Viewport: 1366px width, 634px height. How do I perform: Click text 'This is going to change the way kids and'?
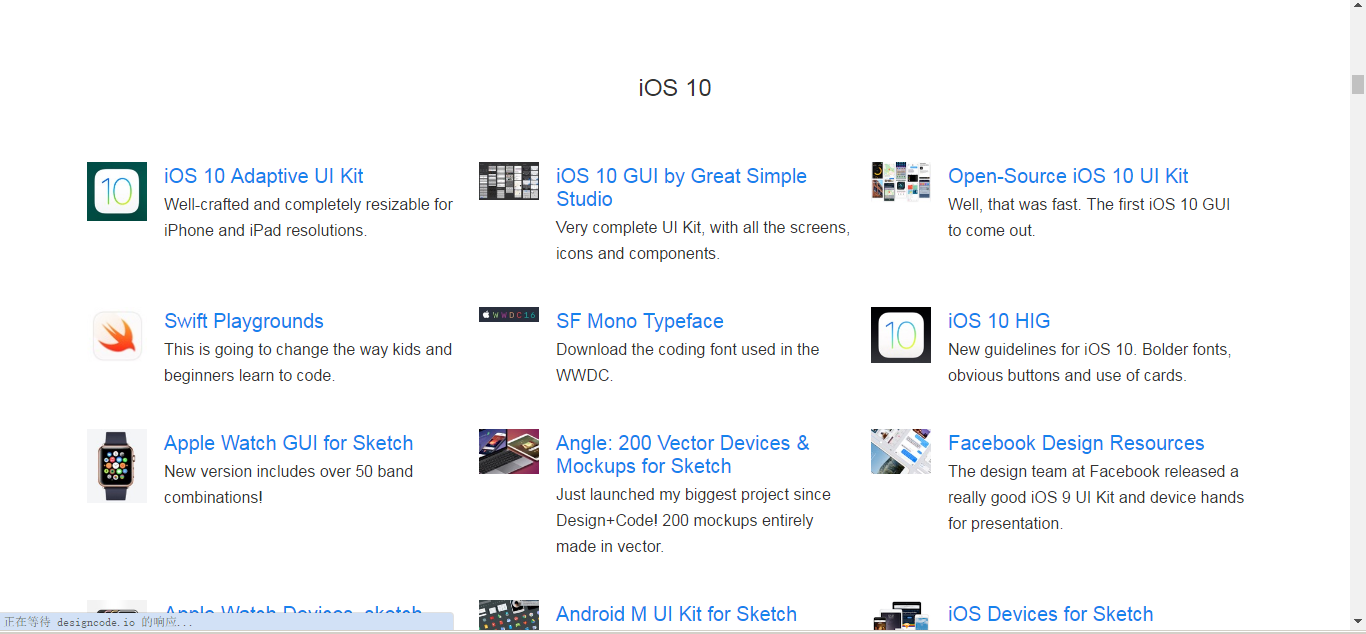(308, 349)
